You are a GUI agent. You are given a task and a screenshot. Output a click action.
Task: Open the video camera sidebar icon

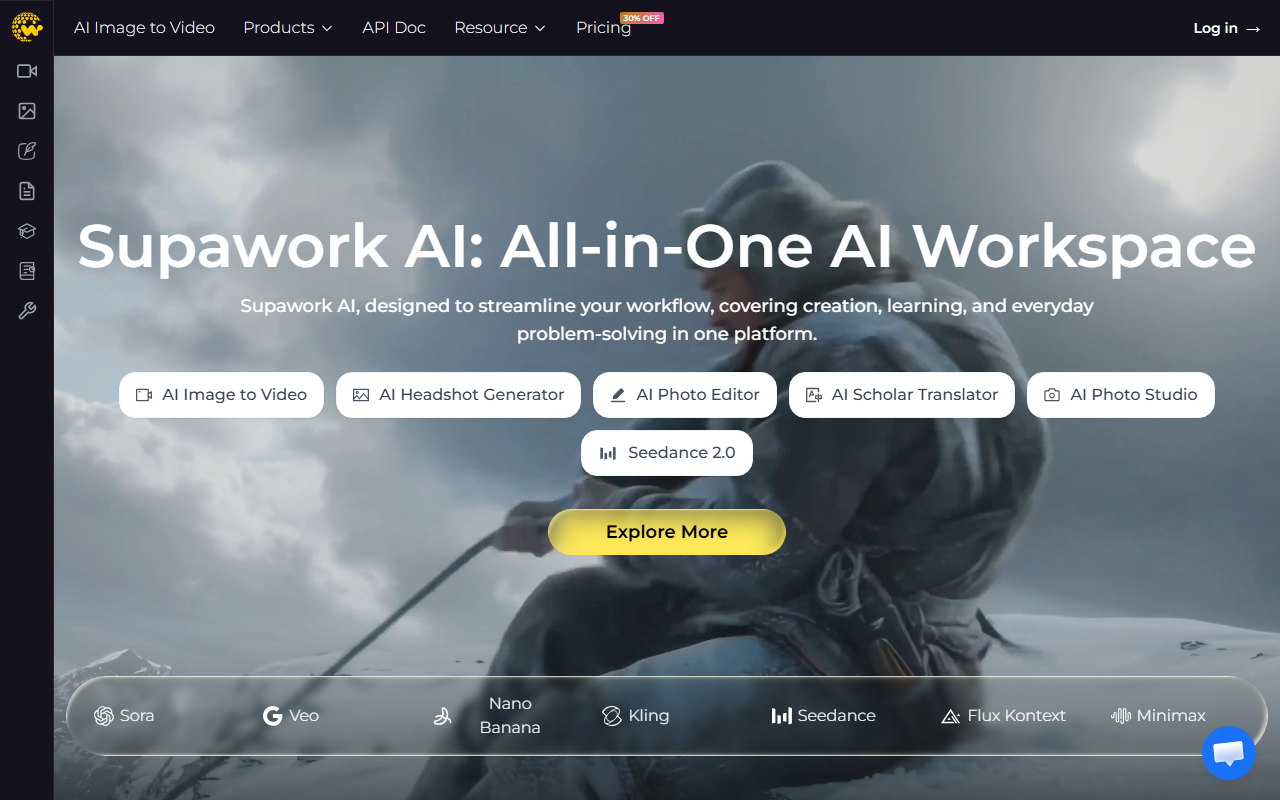tap(27, 71)
